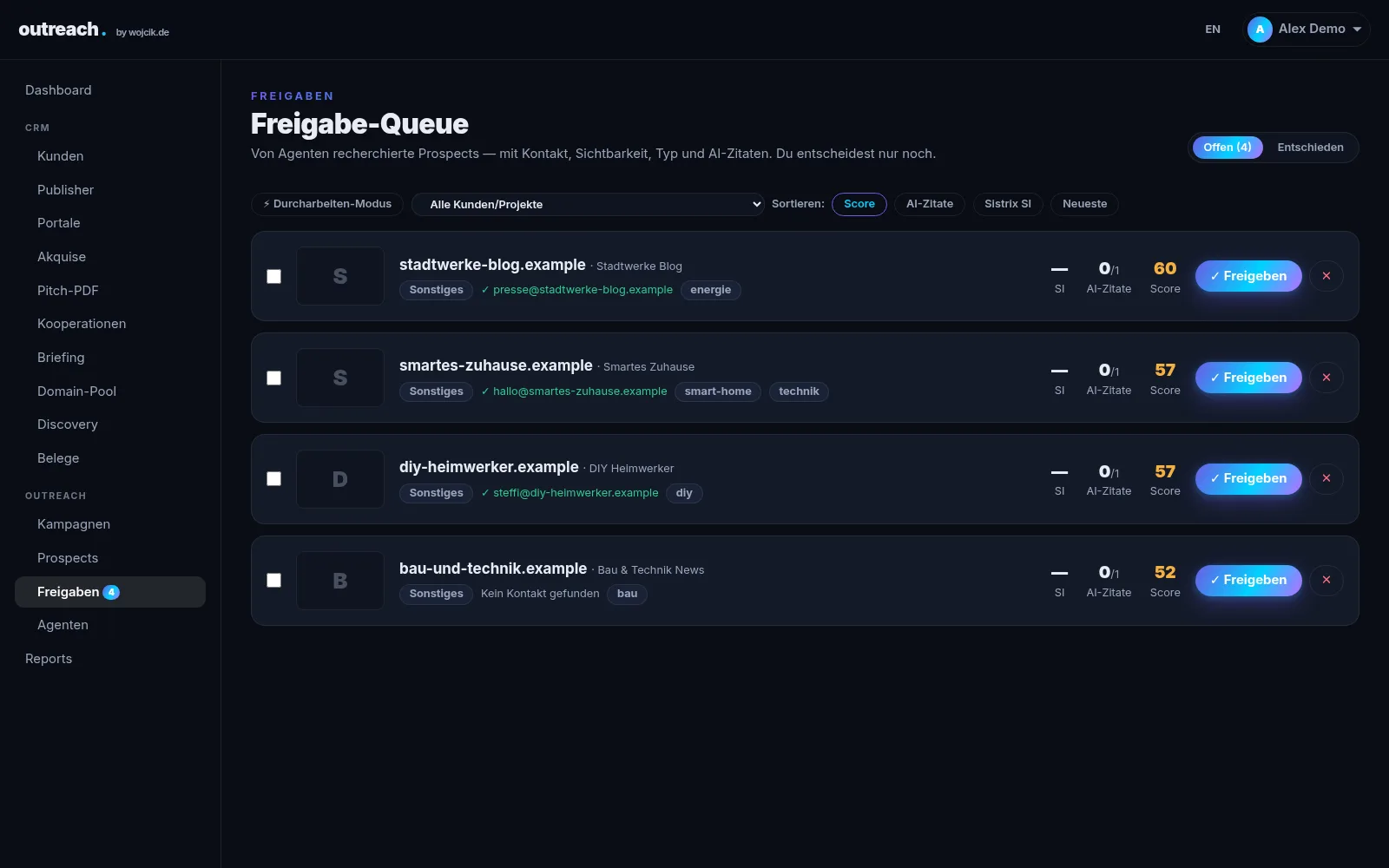Viewport: 1389px width, 868px height.
Task: Open Discovery in sidebar
Action: pos(110,424)
